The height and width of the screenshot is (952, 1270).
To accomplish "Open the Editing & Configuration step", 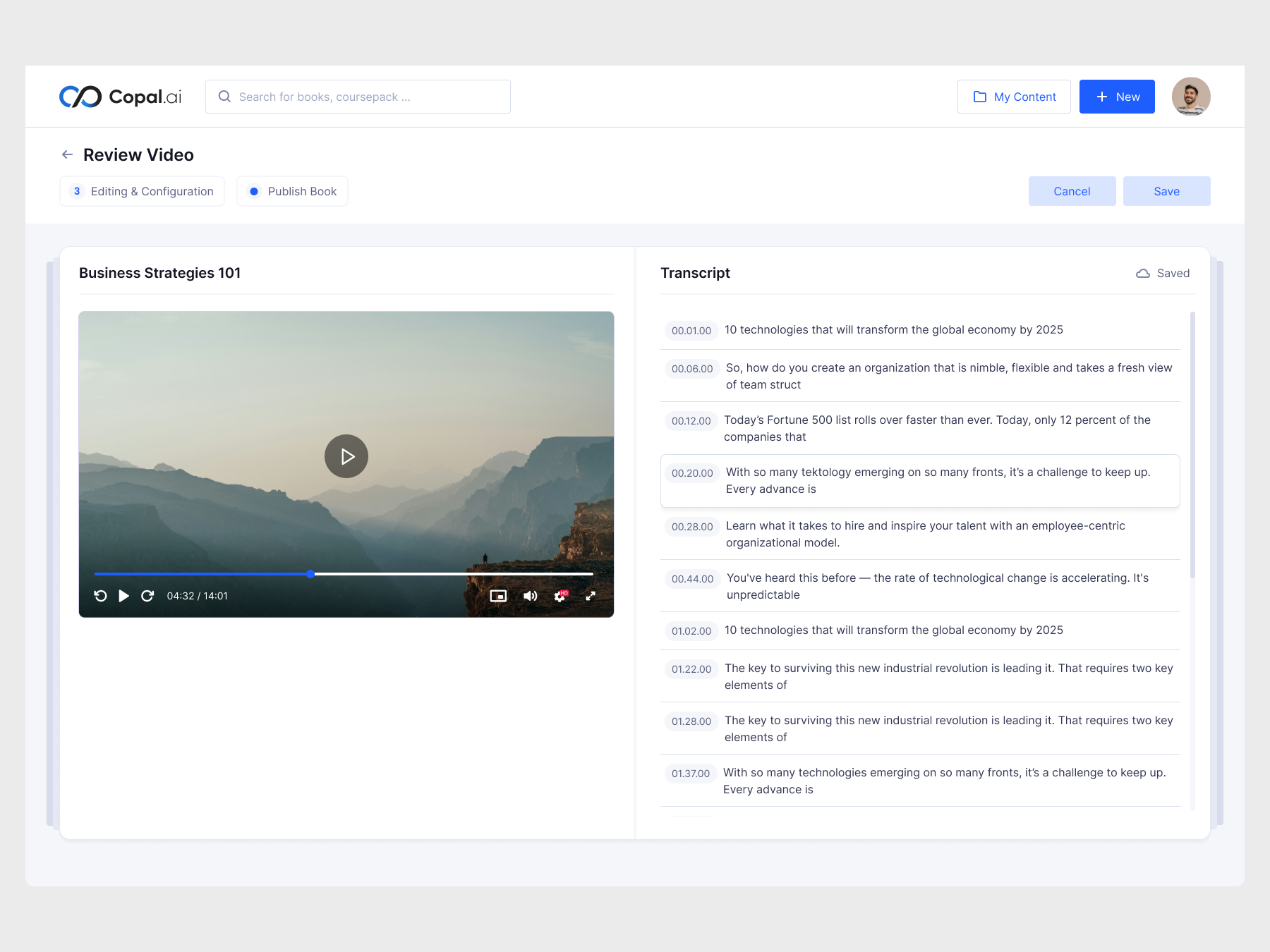I will [143, 191].
